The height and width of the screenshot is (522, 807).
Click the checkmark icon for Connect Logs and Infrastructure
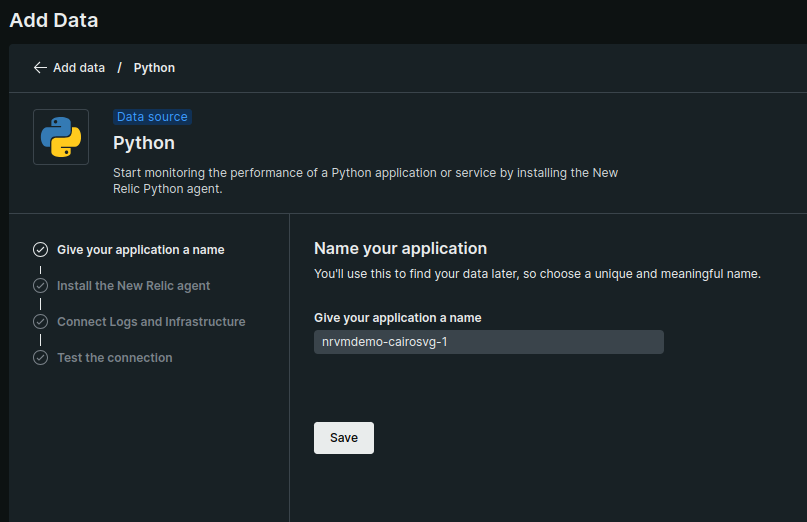pyautogui.click(x=41, y=322)
